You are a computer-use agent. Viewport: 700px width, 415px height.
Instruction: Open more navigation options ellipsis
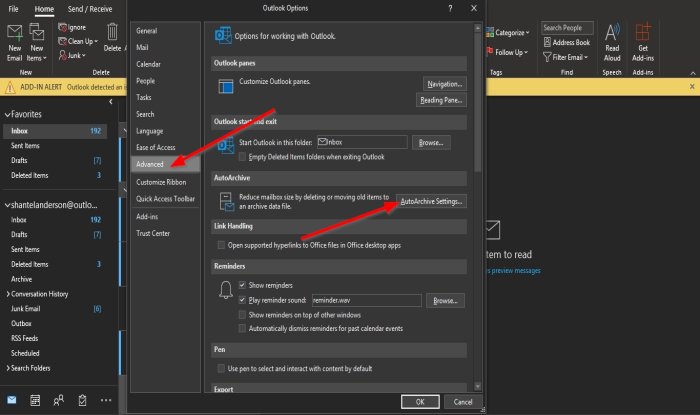coord(106,400)
